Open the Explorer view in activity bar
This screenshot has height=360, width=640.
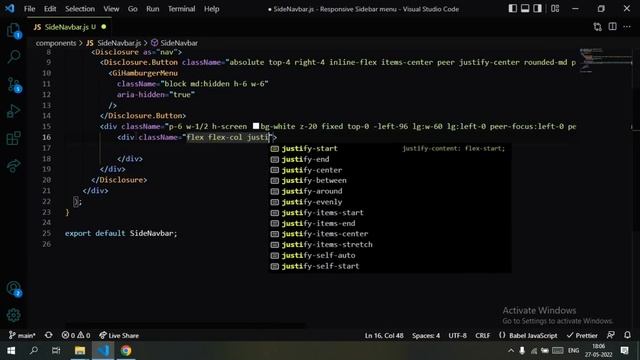click(x=13, y=30)
